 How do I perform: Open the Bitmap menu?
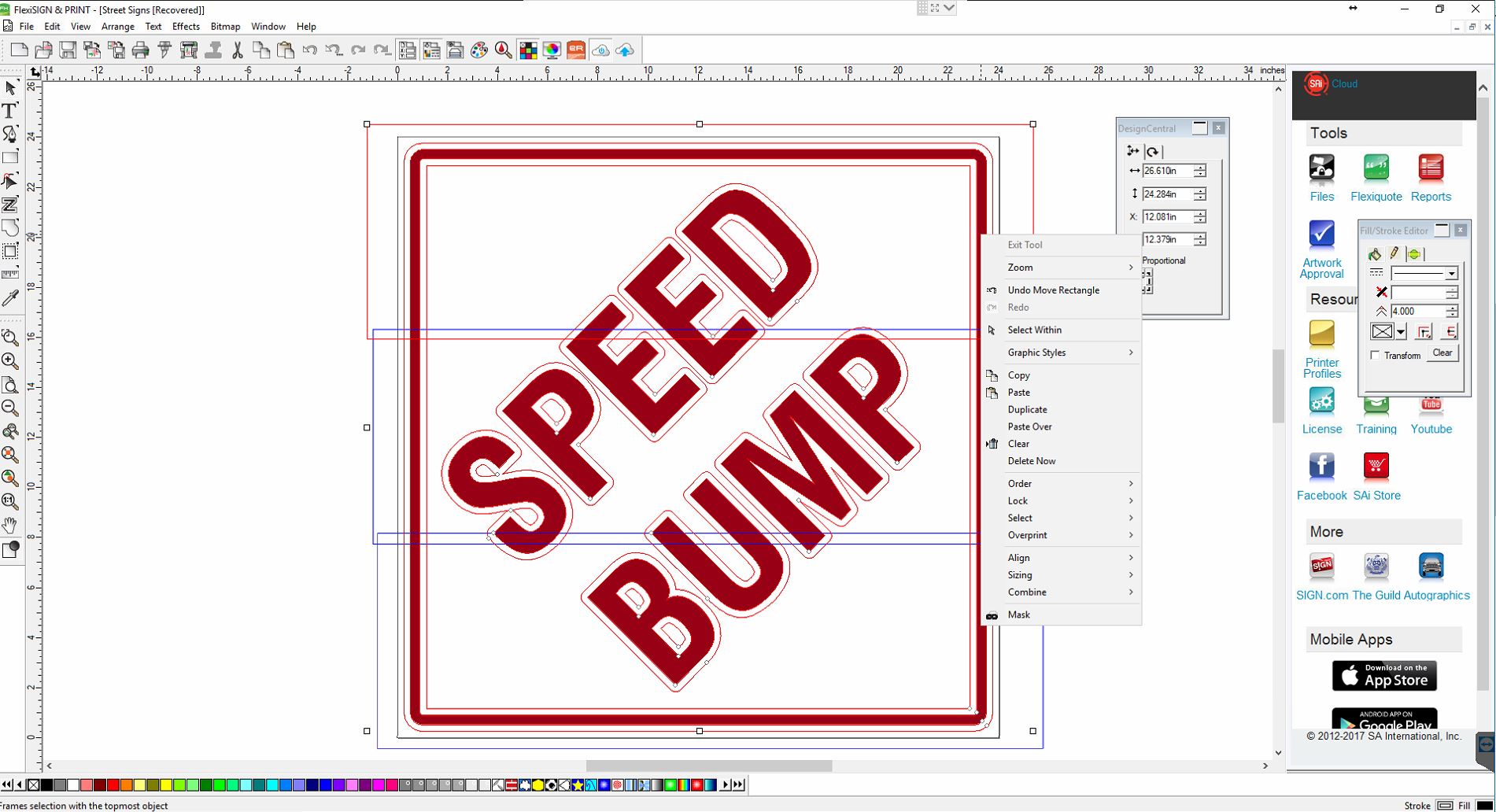click(x=225, y=27)
